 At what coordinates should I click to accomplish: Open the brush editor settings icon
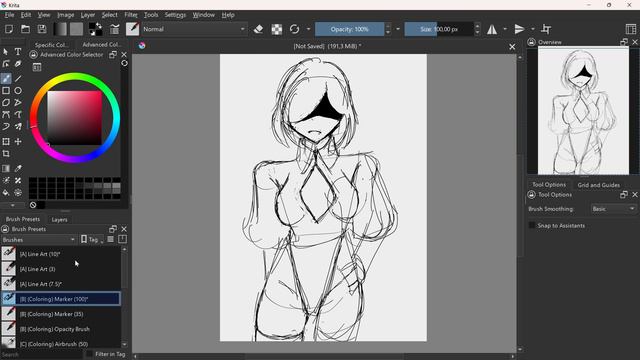tap(115, 29)
